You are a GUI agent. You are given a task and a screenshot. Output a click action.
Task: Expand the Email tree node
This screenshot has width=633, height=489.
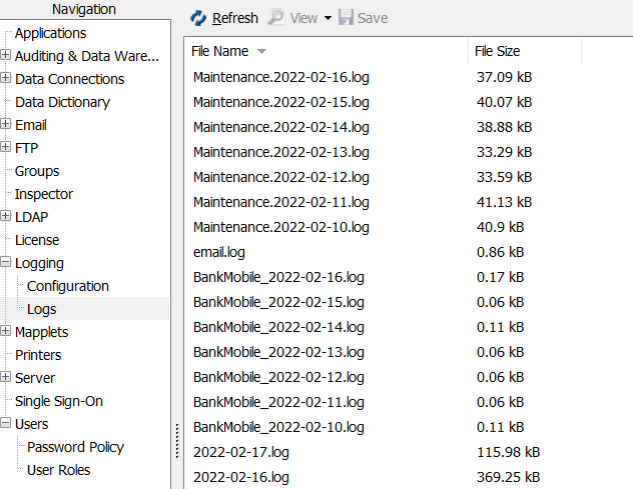tap(6, 125)
